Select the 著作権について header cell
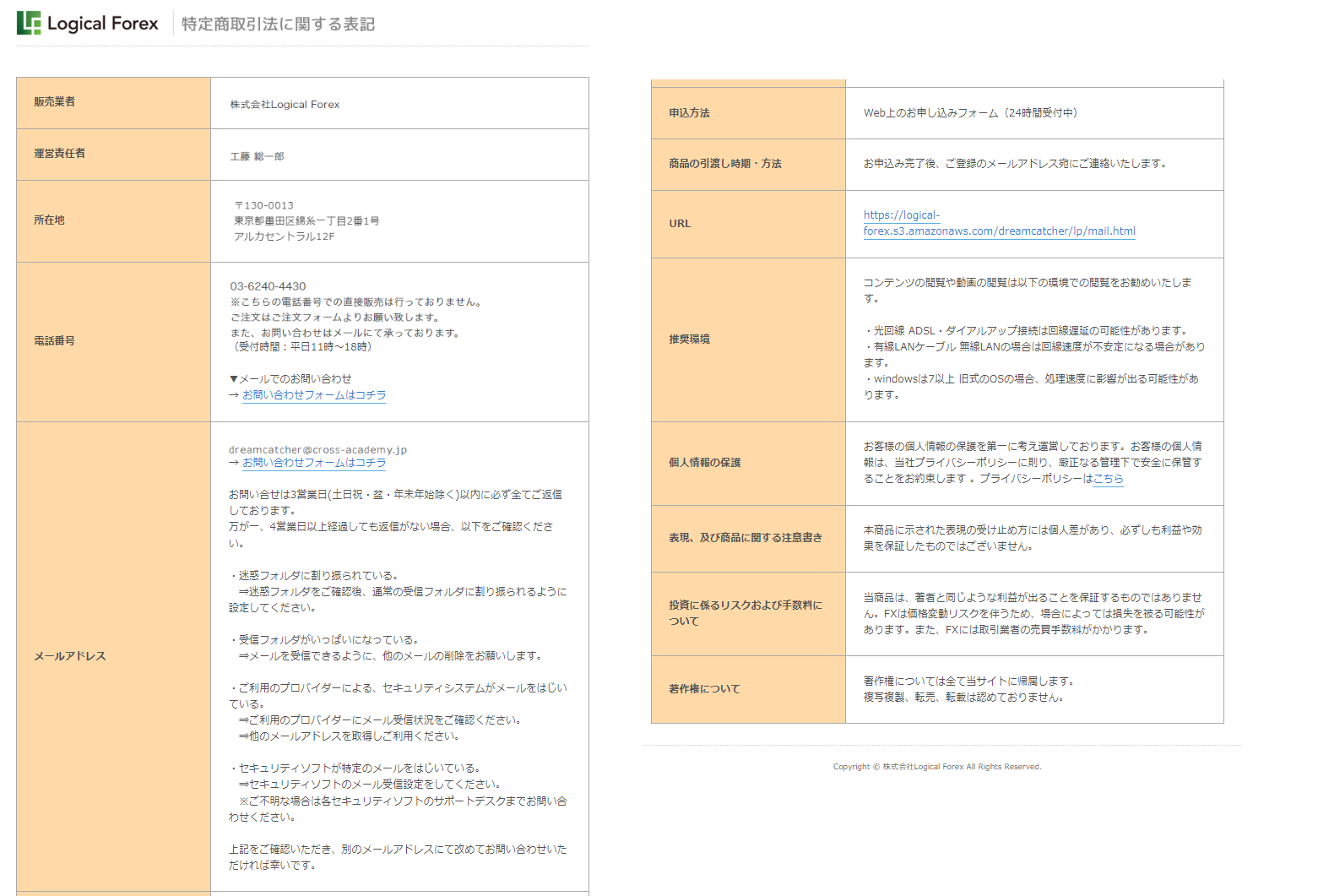The height and width of the screenshot is (896, 1318). 748,689
